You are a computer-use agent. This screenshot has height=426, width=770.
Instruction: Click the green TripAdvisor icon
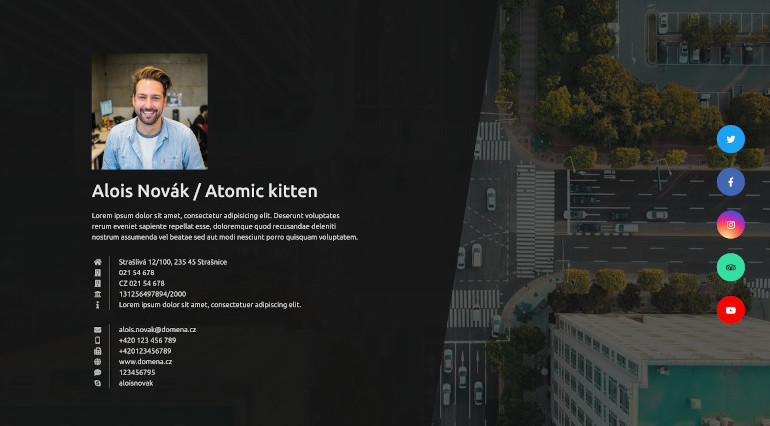731,268
